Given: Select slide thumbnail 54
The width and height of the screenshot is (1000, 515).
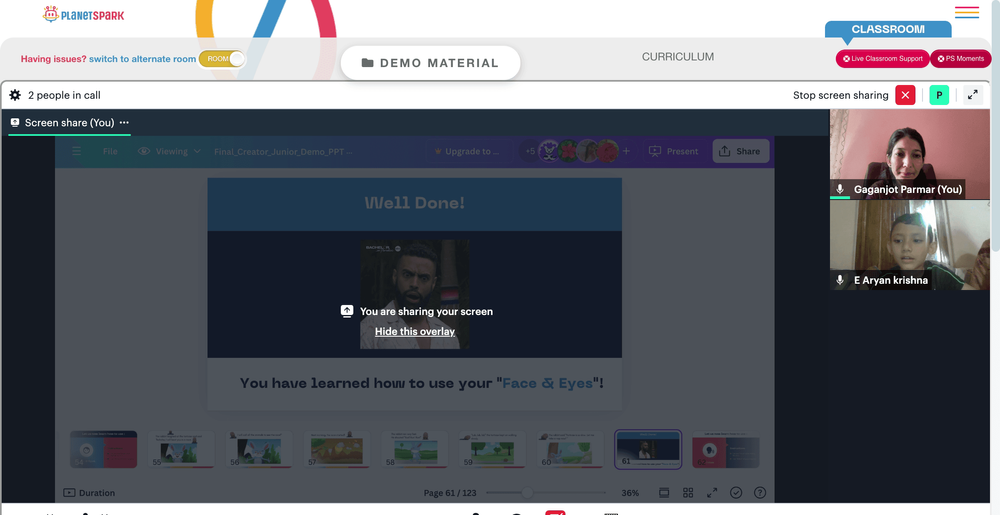Looking at the screenshot, I should tap(103, 449).
